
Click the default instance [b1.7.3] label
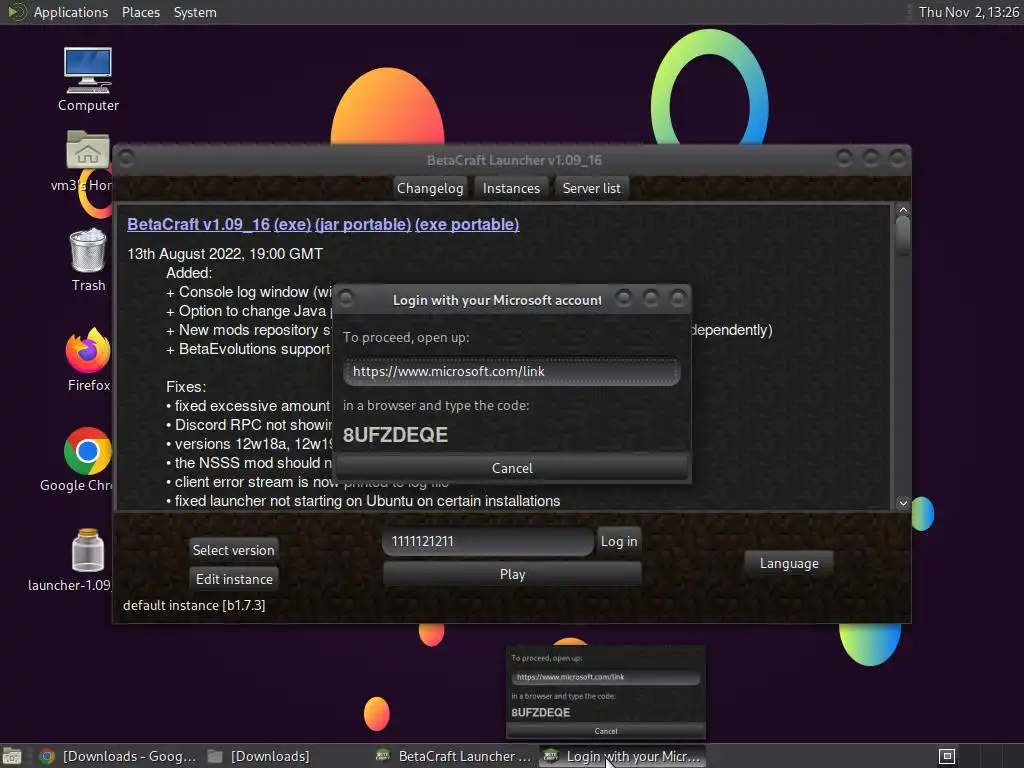pos(194,605)
